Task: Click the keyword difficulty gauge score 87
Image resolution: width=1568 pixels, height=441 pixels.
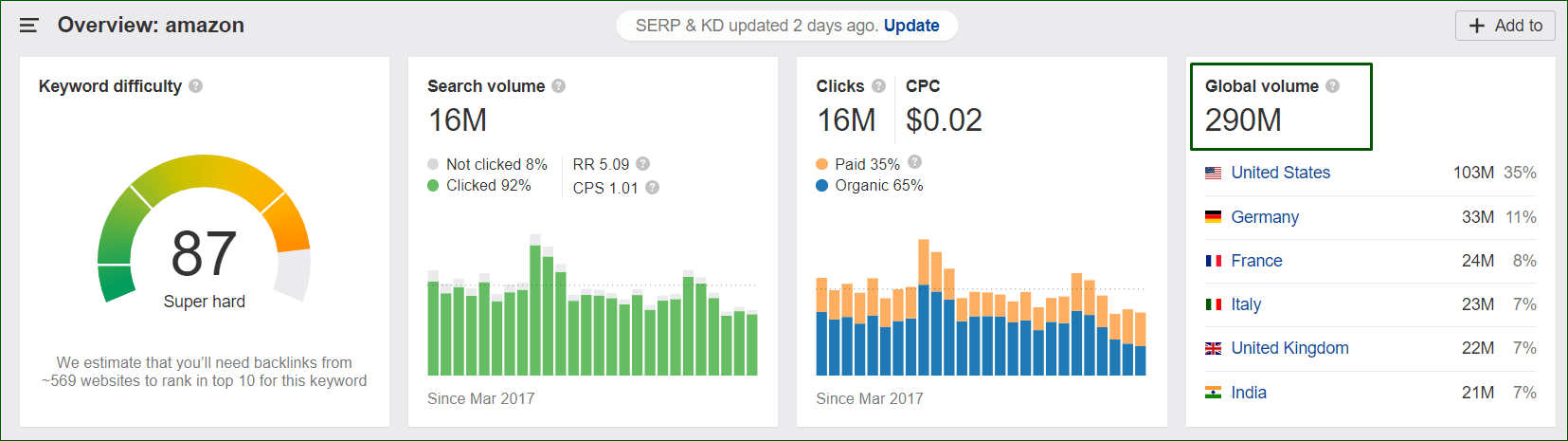Action: point(204,254)
